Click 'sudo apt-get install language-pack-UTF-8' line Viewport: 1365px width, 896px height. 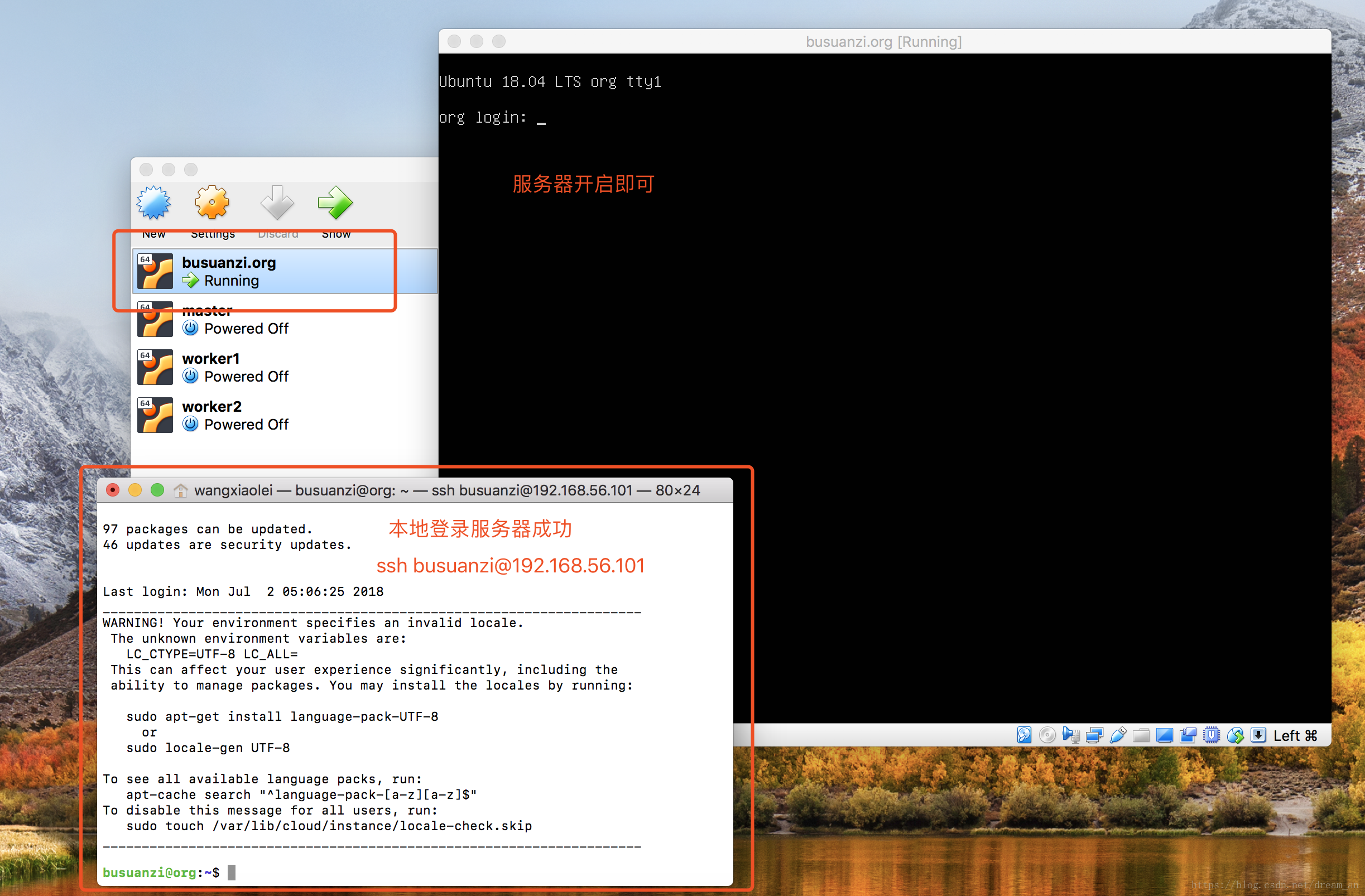[x=282, y=716]
